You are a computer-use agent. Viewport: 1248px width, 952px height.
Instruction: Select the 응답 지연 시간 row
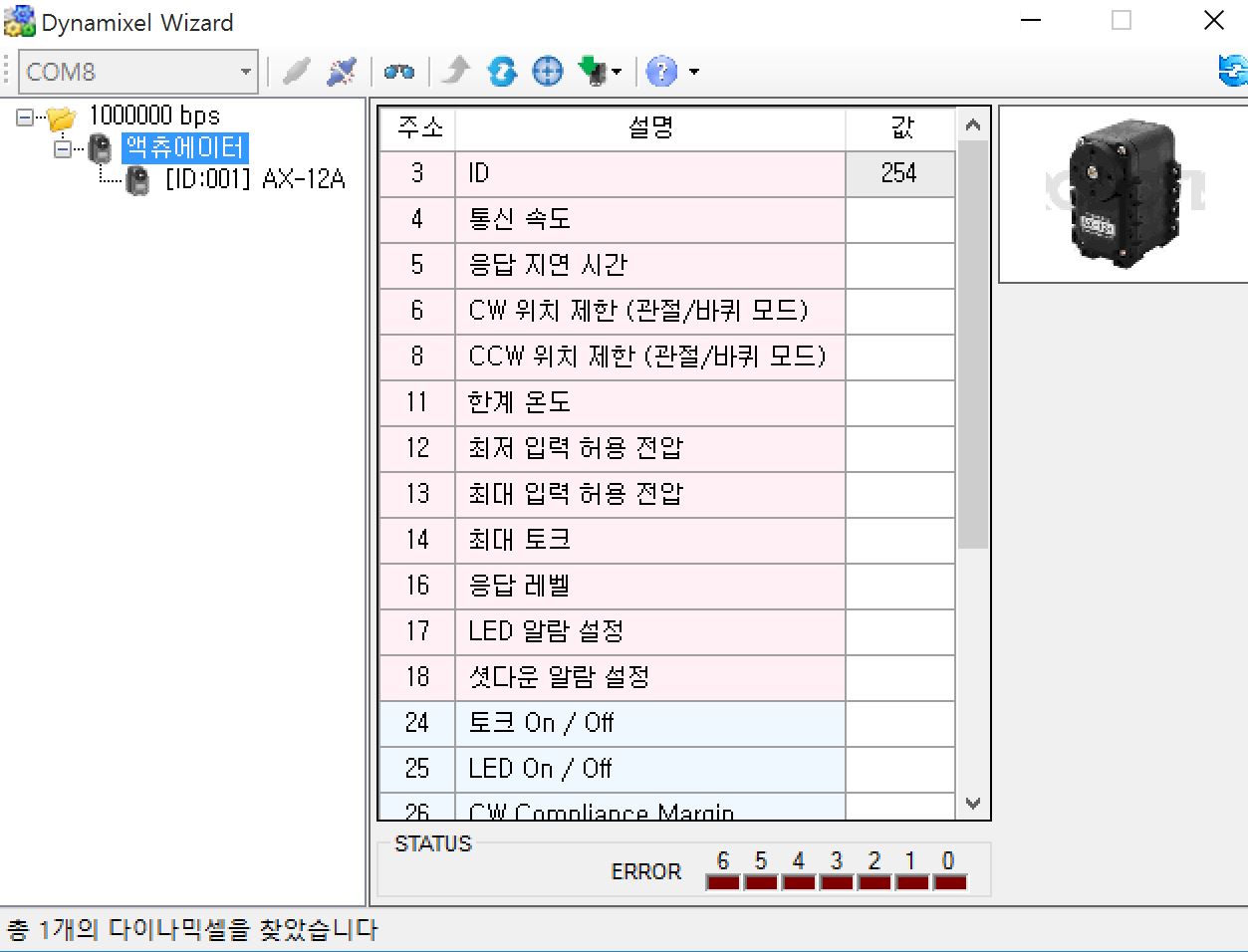[x=666, y=265]
